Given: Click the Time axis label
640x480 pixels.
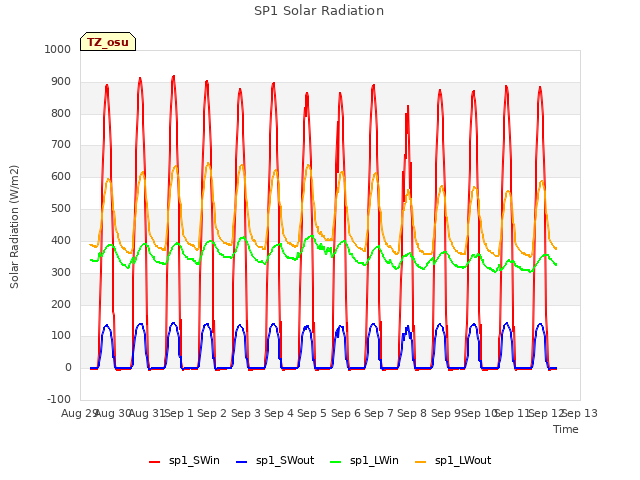Looking at the screenshot, I should point(566,429).
